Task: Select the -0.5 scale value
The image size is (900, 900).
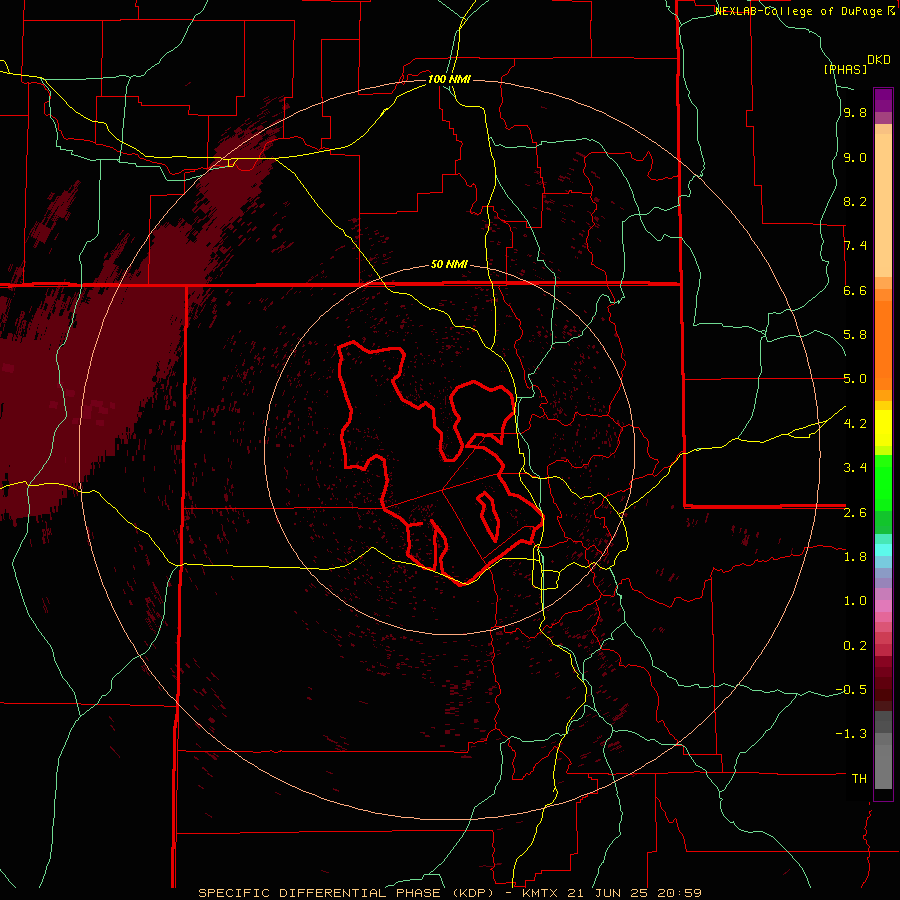Action: (851, 689)
